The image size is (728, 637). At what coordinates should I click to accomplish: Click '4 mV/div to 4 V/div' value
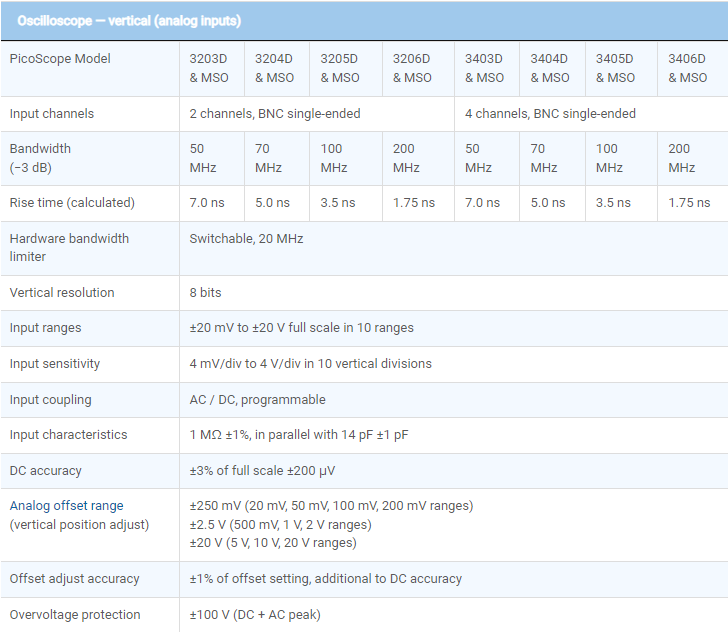[x=311, y=364]
